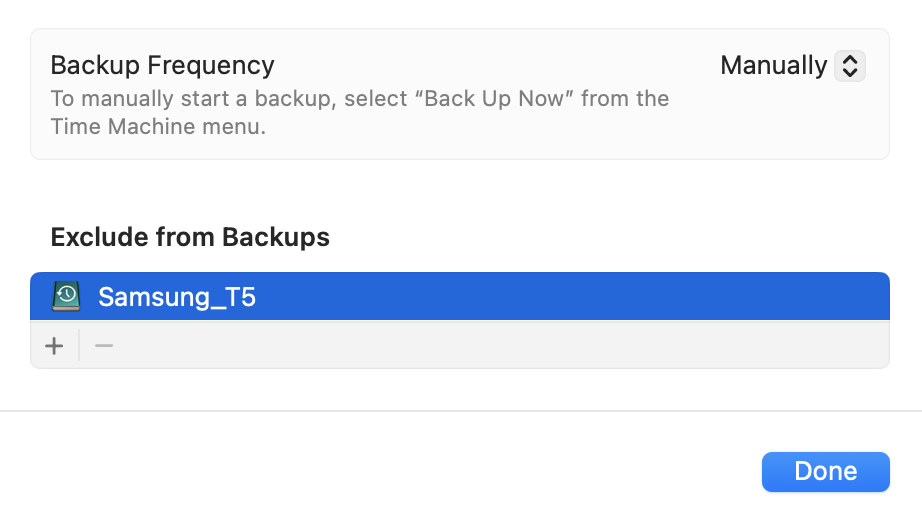
Task: Click the Time Machine menu sentence line
Action: 158,126
